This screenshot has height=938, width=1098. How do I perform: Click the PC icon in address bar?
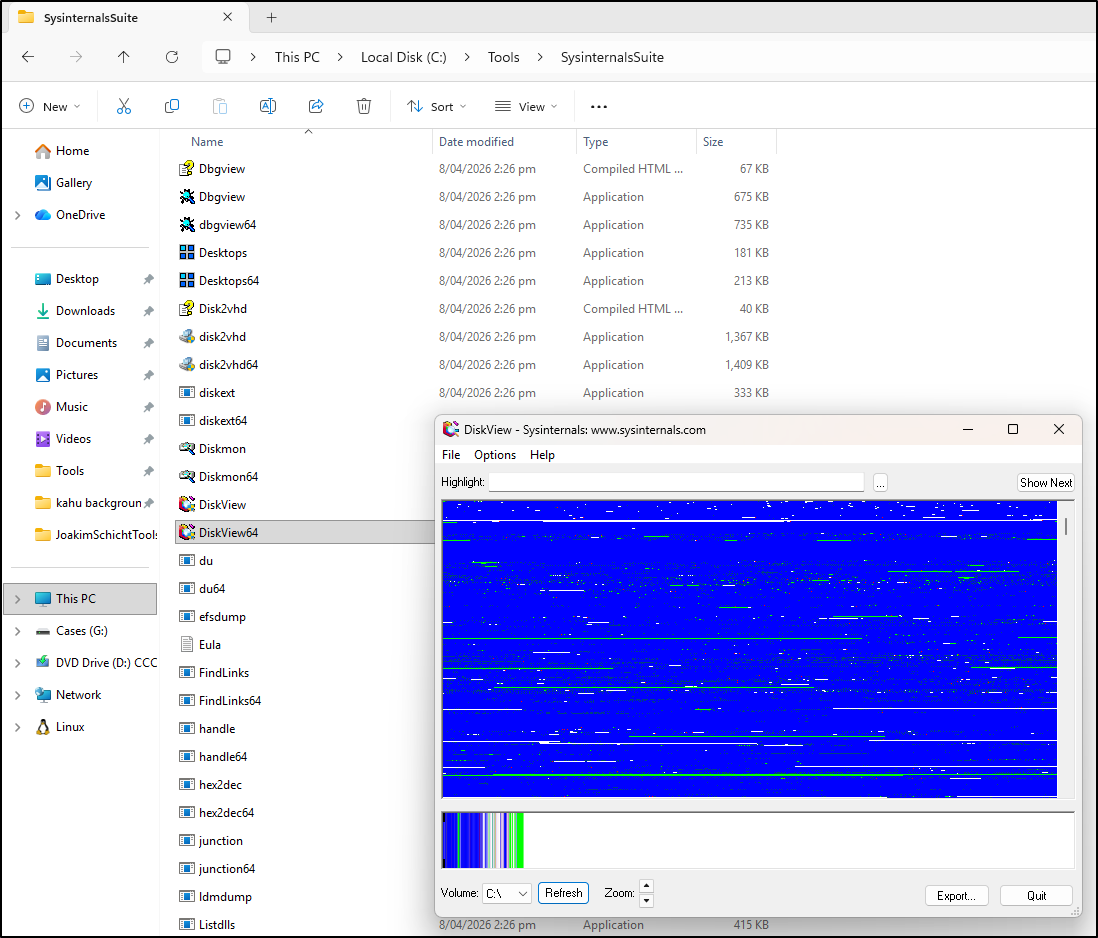tap(223, 57)
